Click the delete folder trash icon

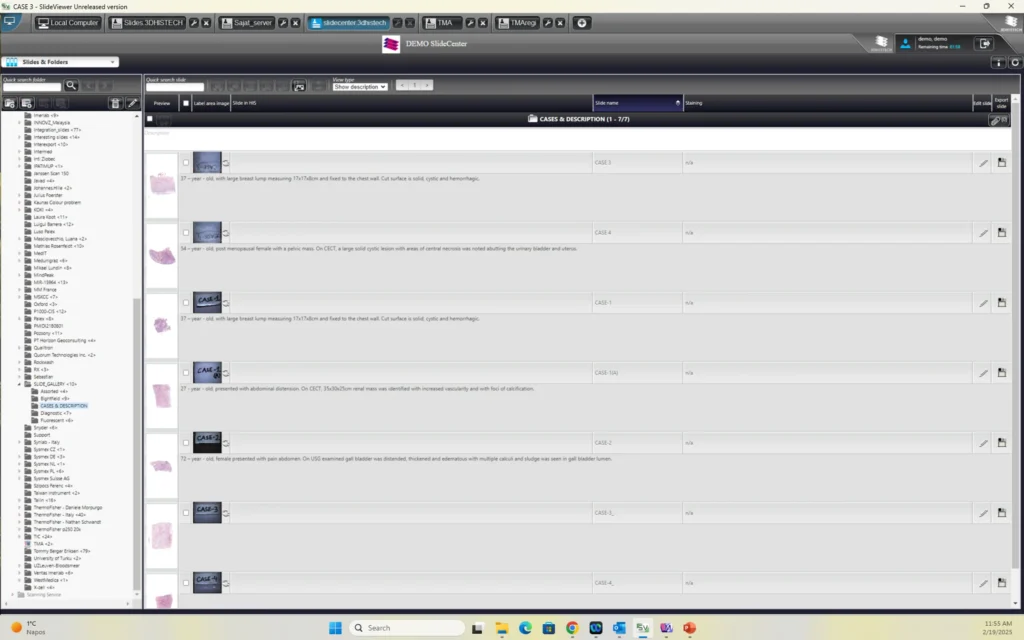[115, 103]
